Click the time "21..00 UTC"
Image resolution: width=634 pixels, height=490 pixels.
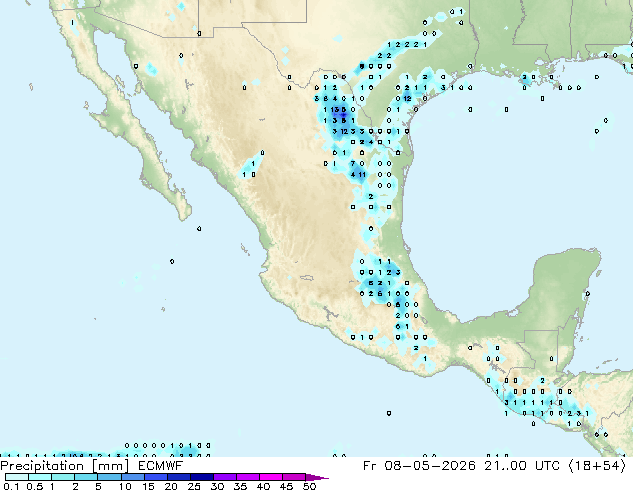tap(522, 466)
